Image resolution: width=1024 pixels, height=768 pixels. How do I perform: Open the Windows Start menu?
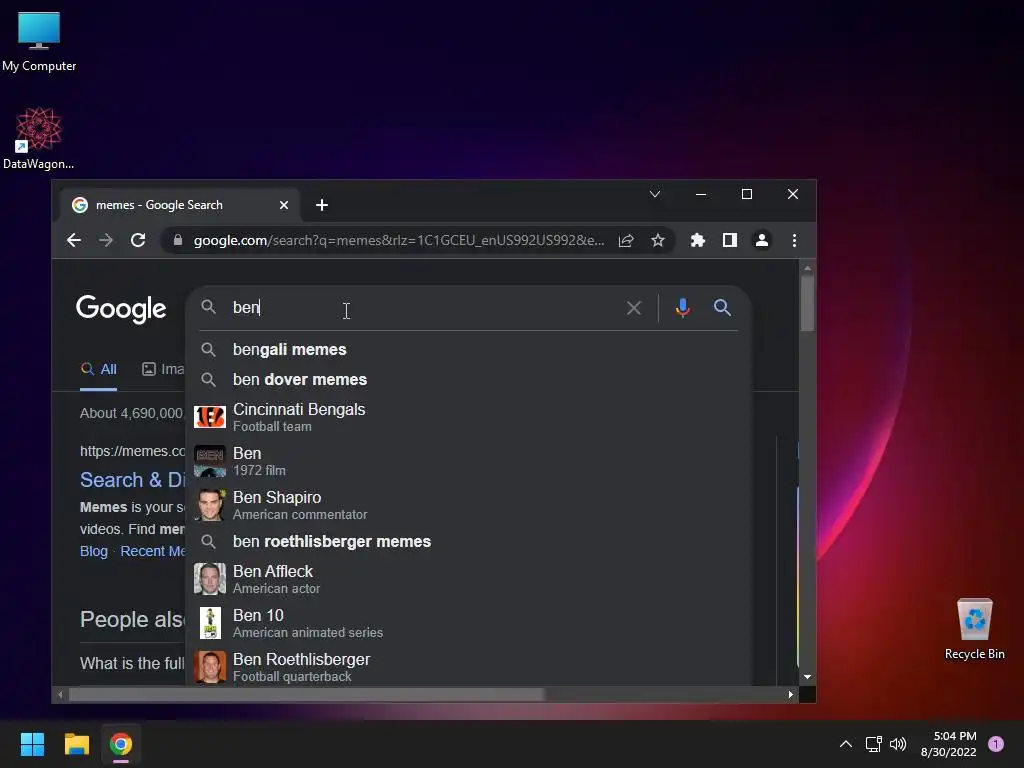(x=32, y=744)
